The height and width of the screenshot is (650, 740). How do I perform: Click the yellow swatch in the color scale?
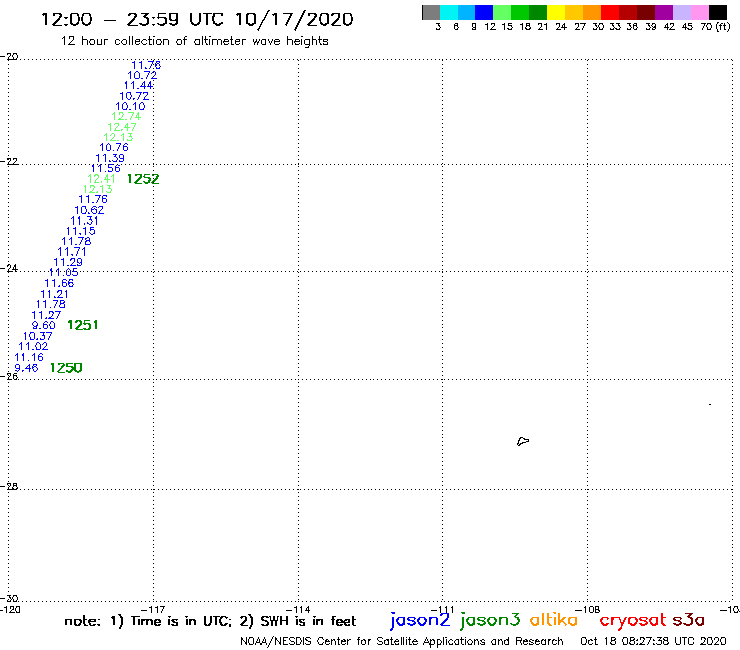pyautogui.click(x=556, y=12)
